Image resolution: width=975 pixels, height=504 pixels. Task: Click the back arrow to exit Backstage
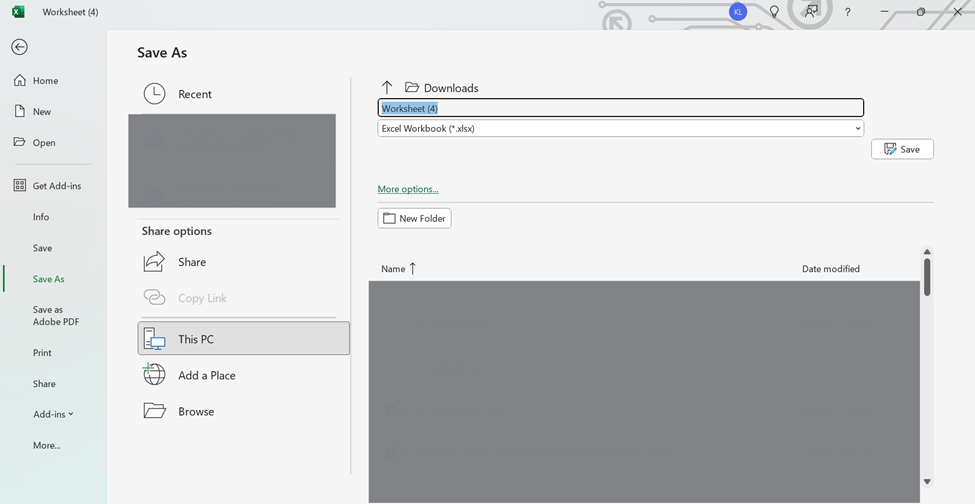coord(19,47)
